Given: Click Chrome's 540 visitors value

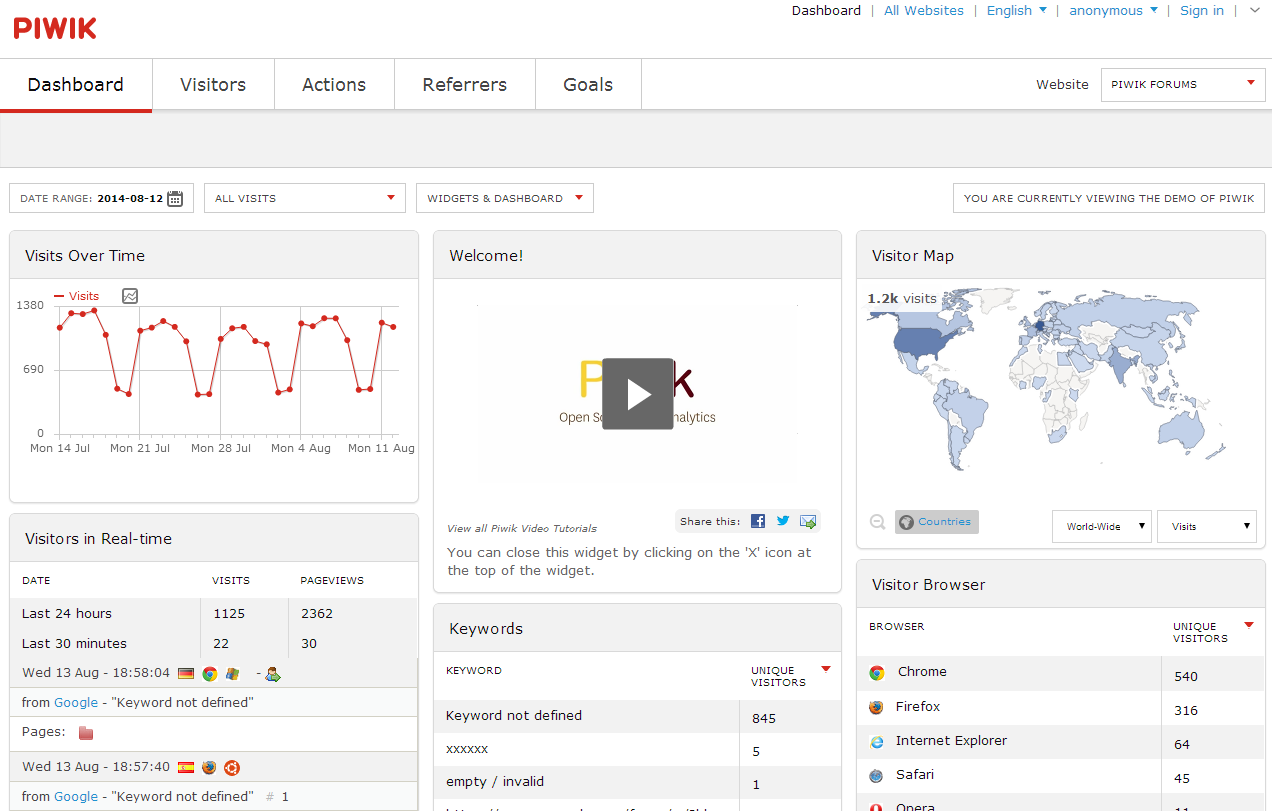Looking at the screenshot, I should [x=1186, y=676].
